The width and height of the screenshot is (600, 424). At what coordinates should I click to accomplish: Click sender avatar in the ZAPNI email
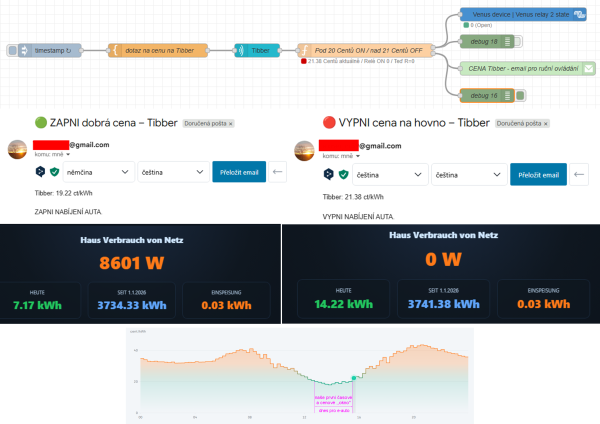pos(17,149)
